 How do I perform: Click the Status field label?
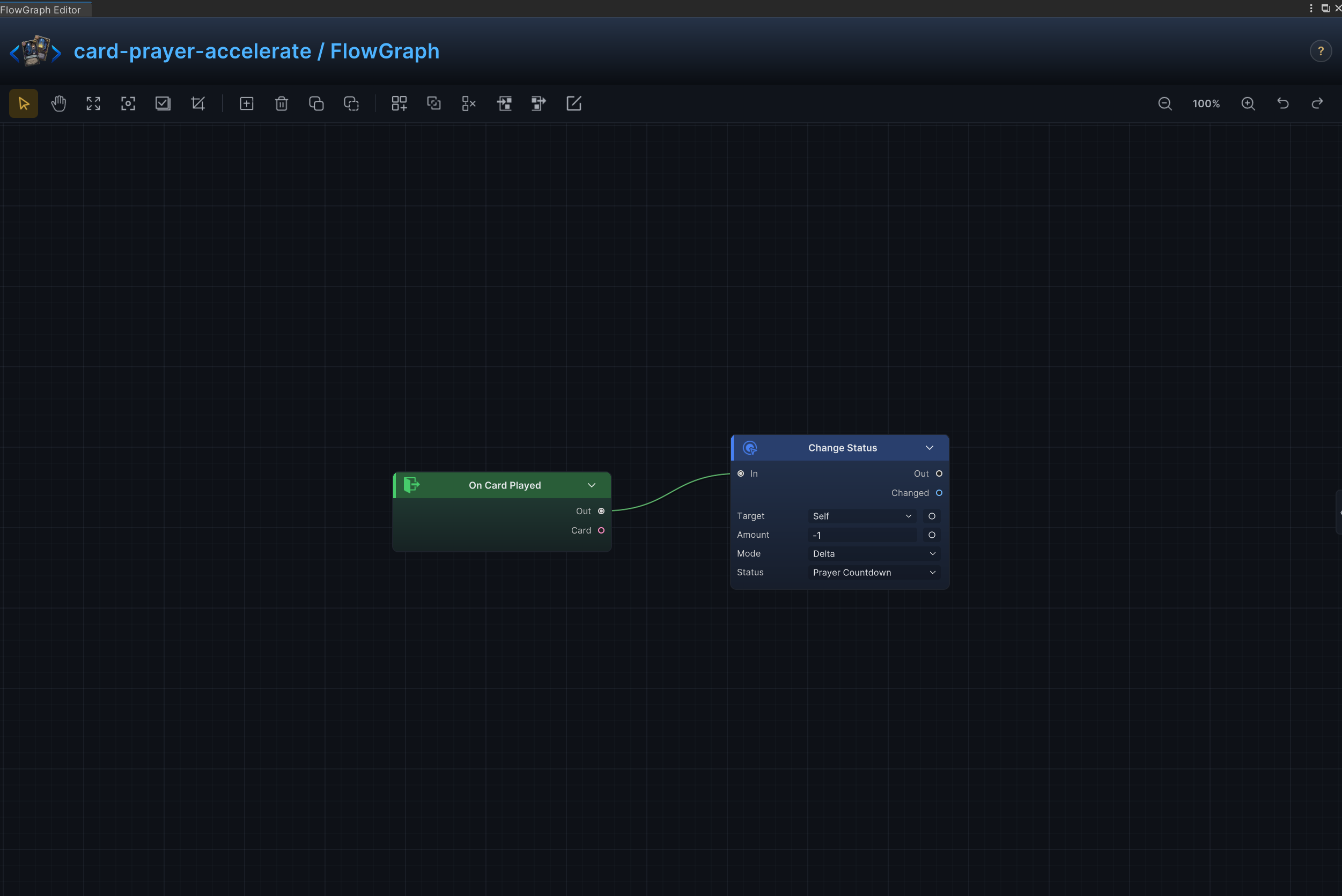[750, 573]
